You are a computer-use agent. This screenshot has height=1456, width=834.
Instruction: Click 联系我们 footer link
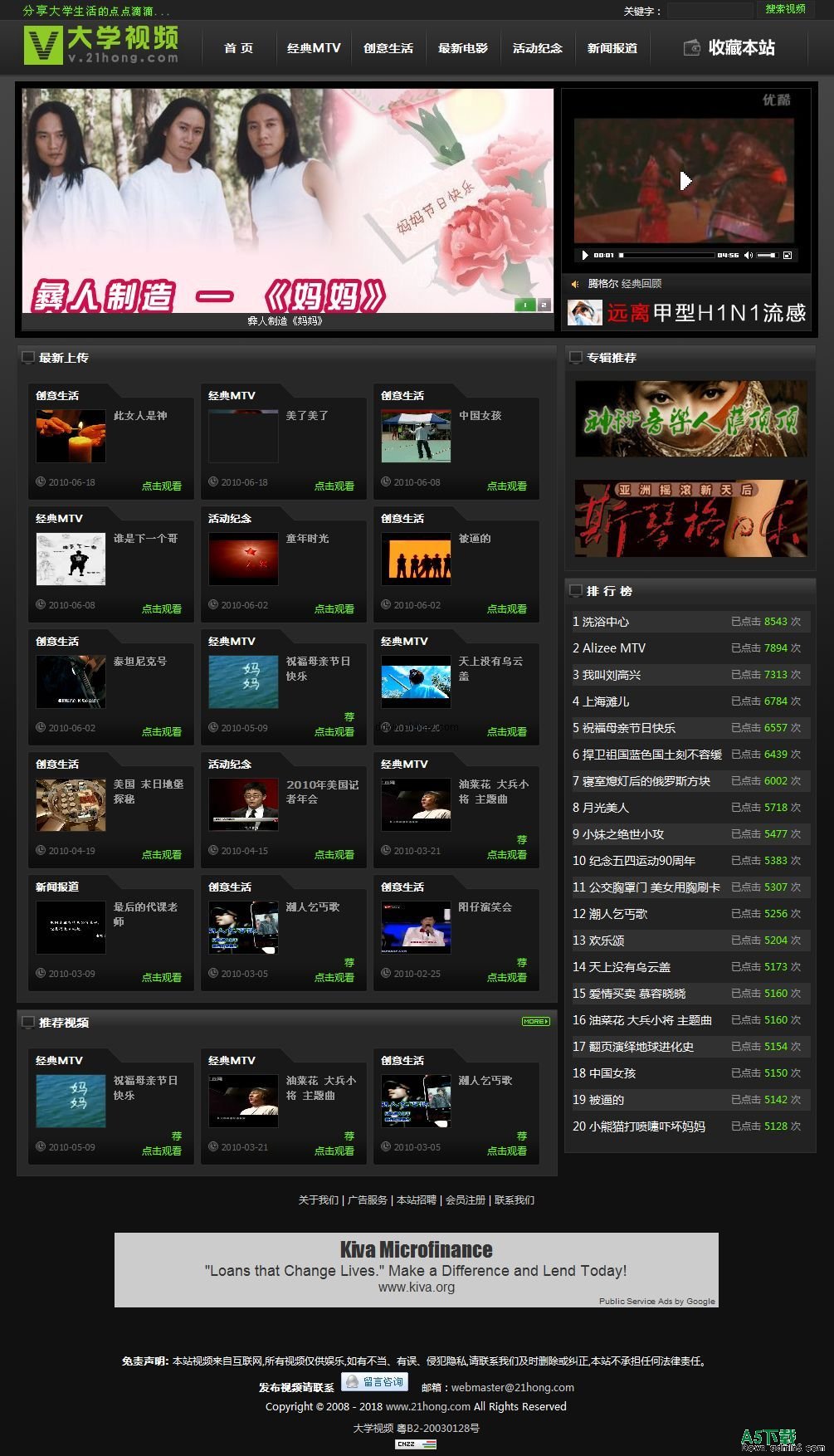pos(515,1200)
